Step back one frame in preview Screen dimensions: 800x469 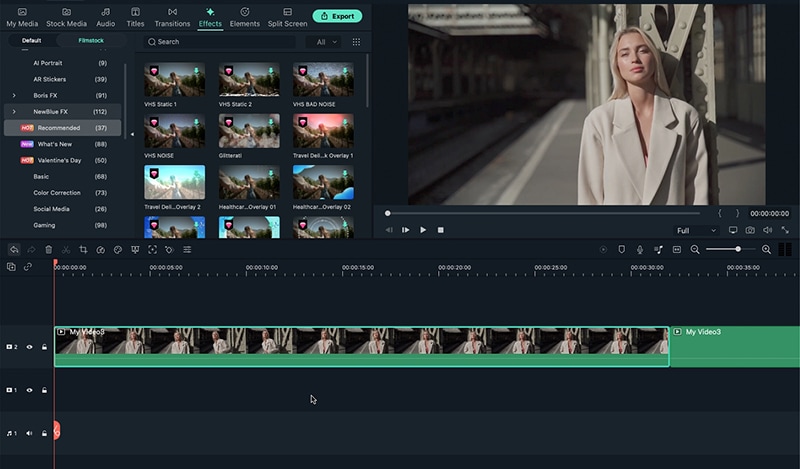tap(389, 230)
